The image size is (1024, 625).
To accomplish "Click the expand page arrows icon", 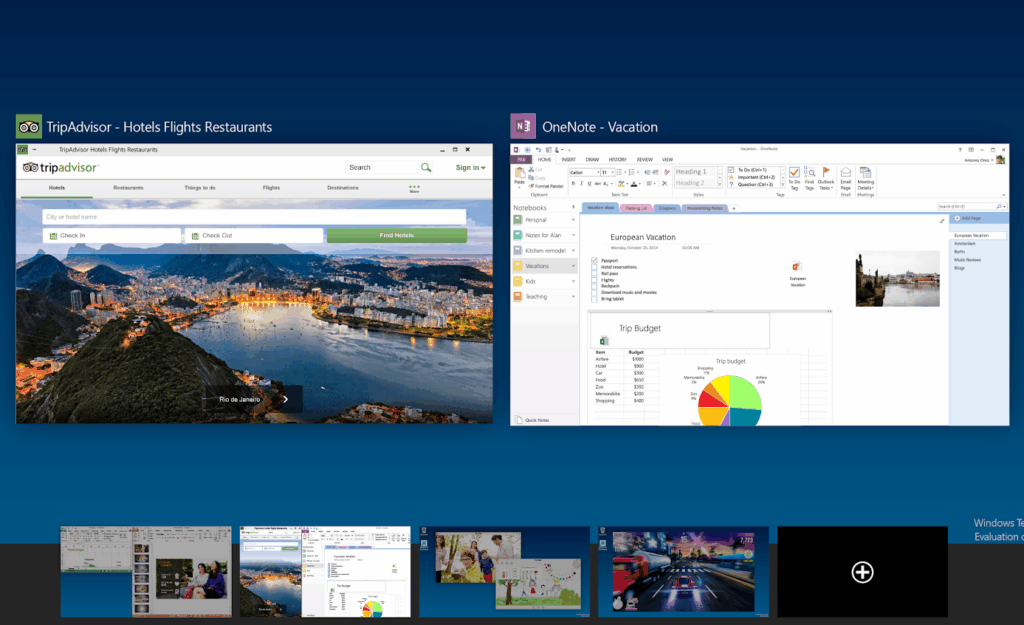I will (942, 221).
